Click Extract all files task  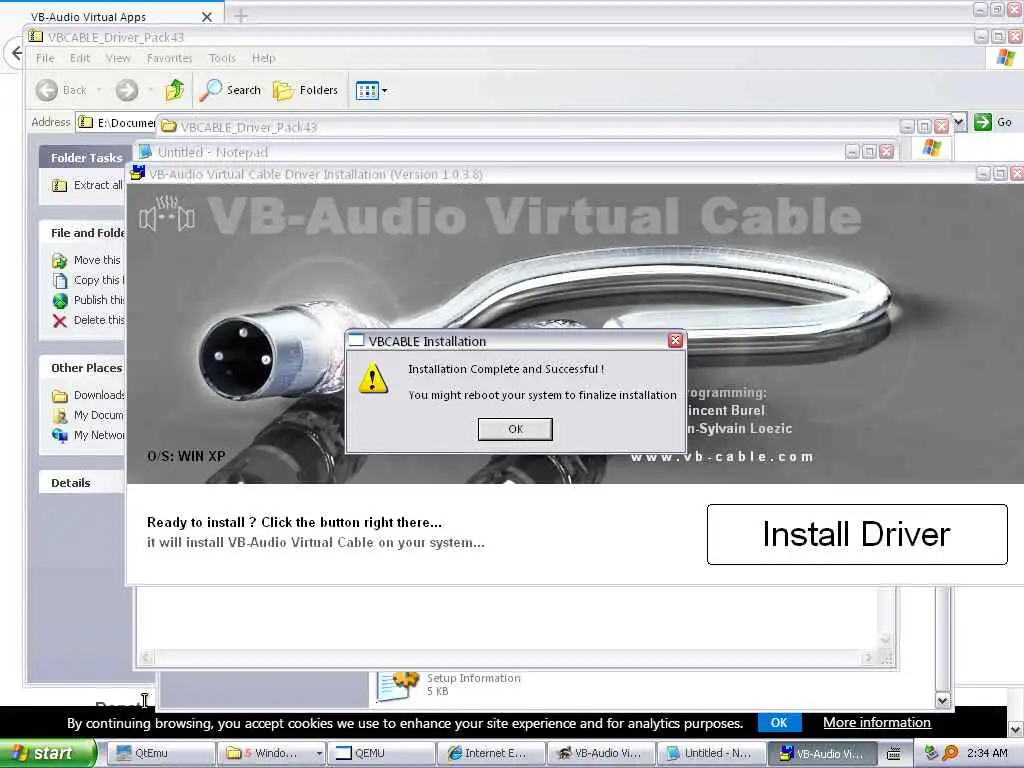(88, 185)
